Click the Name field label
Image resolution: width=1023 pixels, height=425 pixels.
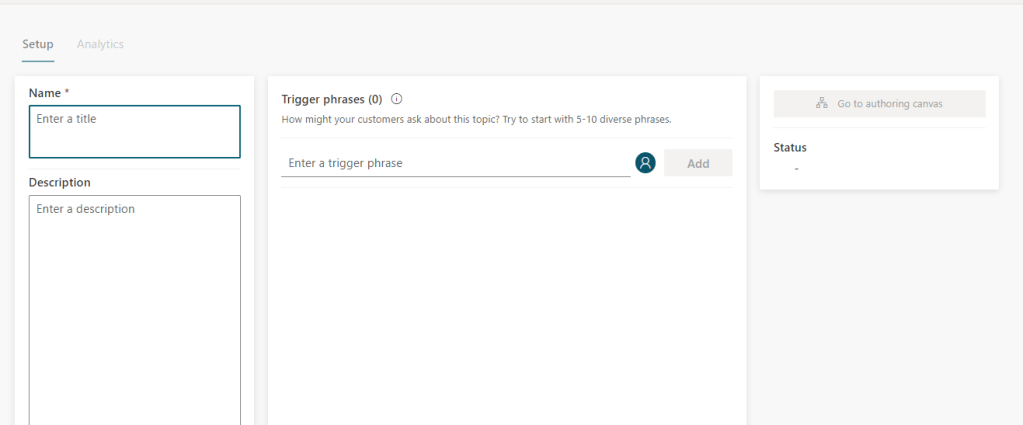tap(45, 93)
